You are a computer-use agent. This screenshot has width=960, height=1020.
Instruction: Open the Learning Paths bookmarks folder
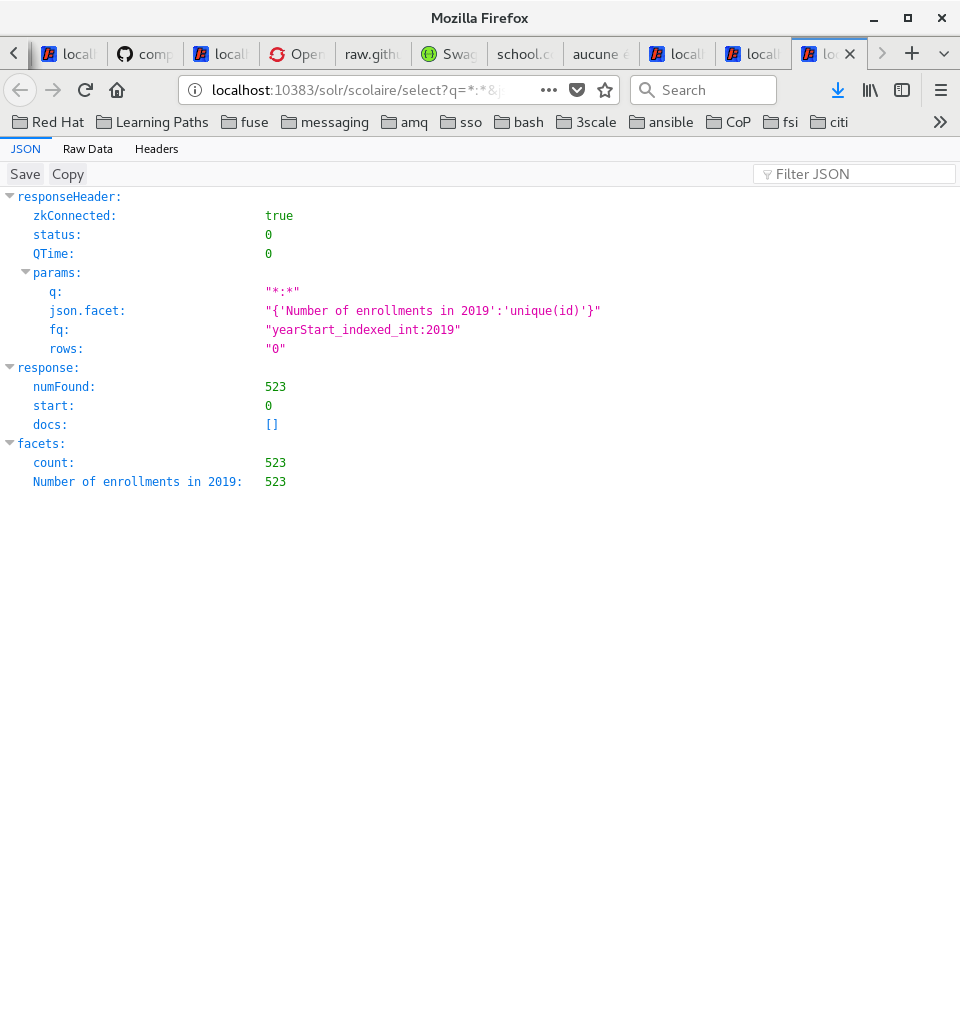tap(152, 122)
